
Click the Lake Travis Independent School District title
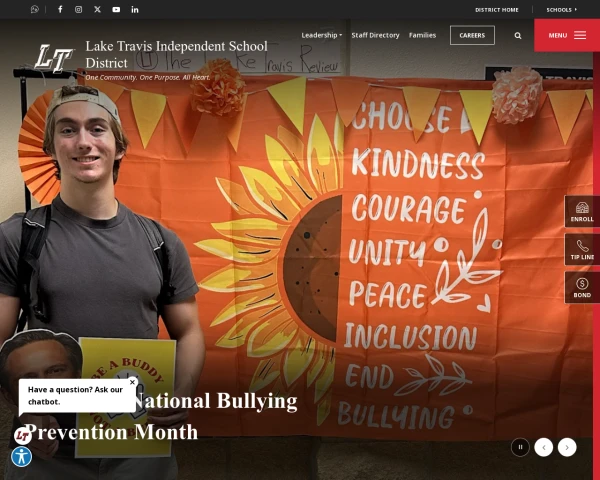176,54
